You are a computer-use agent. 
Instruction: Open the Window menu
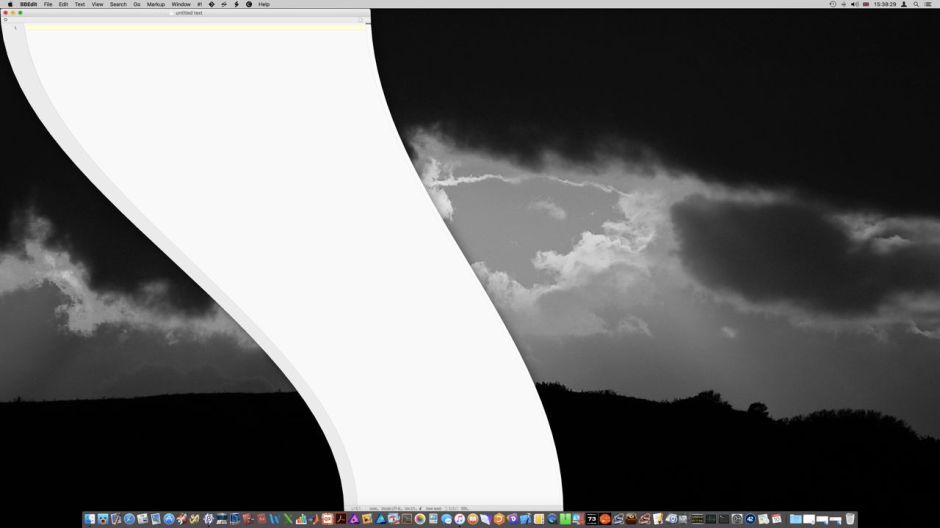tap(181, 4)
